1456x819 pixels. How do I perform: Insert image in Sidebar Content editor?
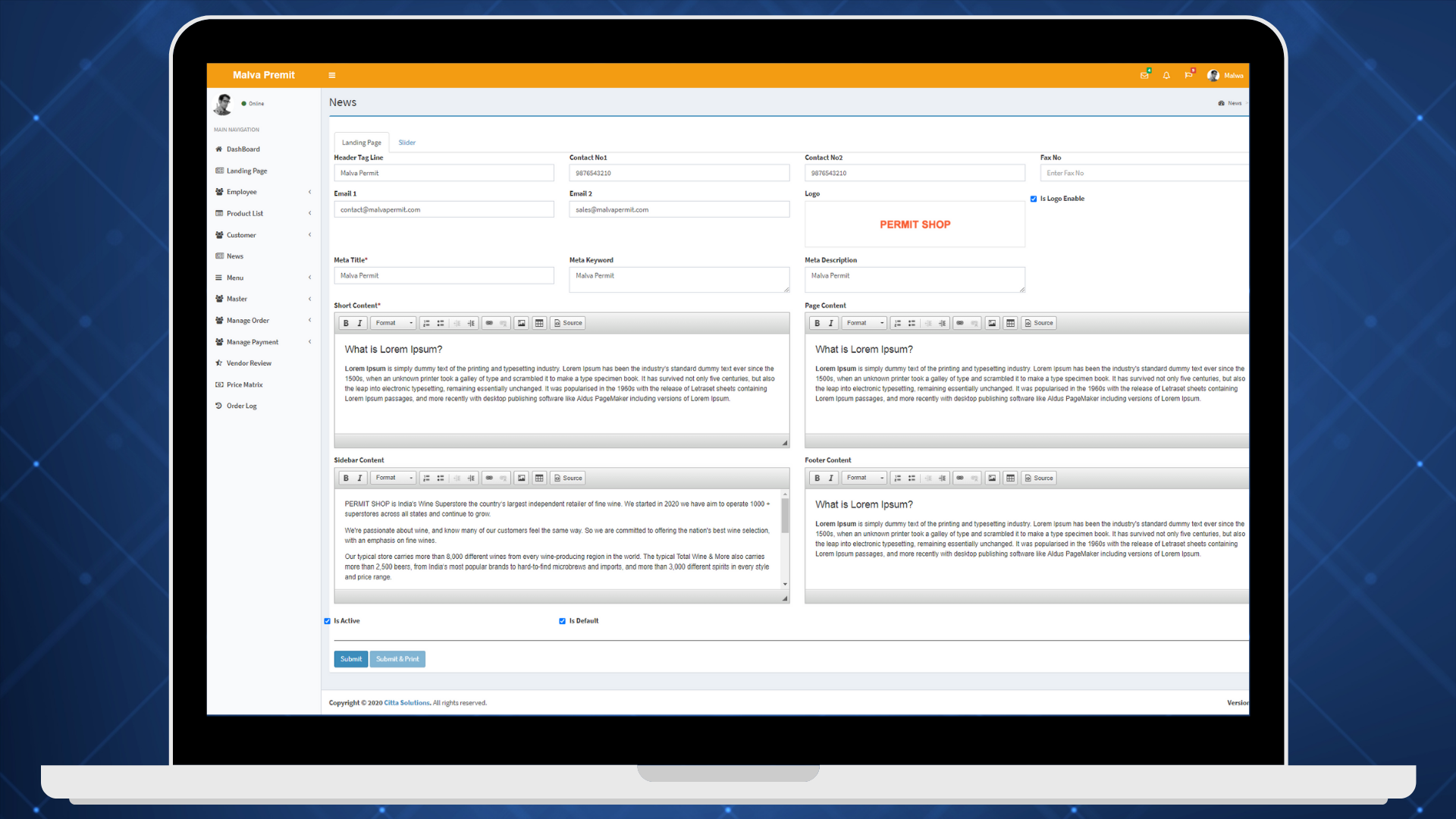pos(522,478)
